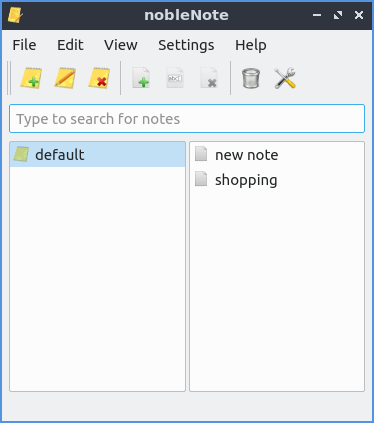Click the nobleNote app icon in title bar
The width and height of the screenshot is (374, 423).
tap(15, 15)
